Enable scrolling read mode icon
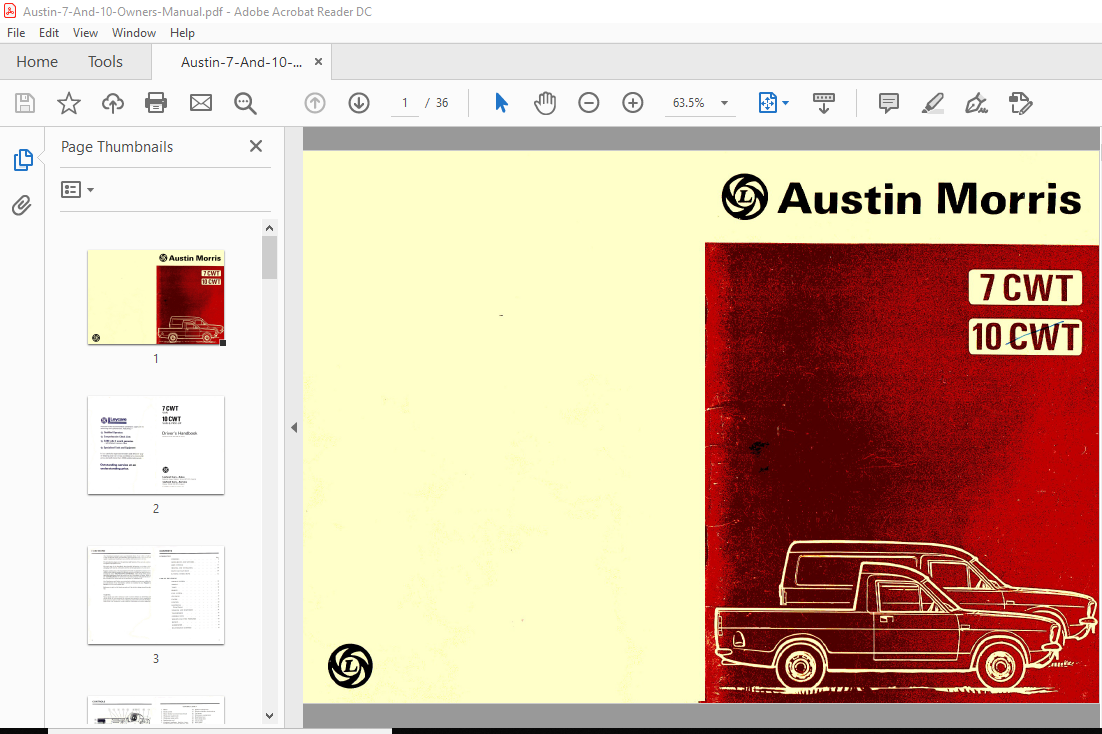1102x734 pixels. coord(824,103)
